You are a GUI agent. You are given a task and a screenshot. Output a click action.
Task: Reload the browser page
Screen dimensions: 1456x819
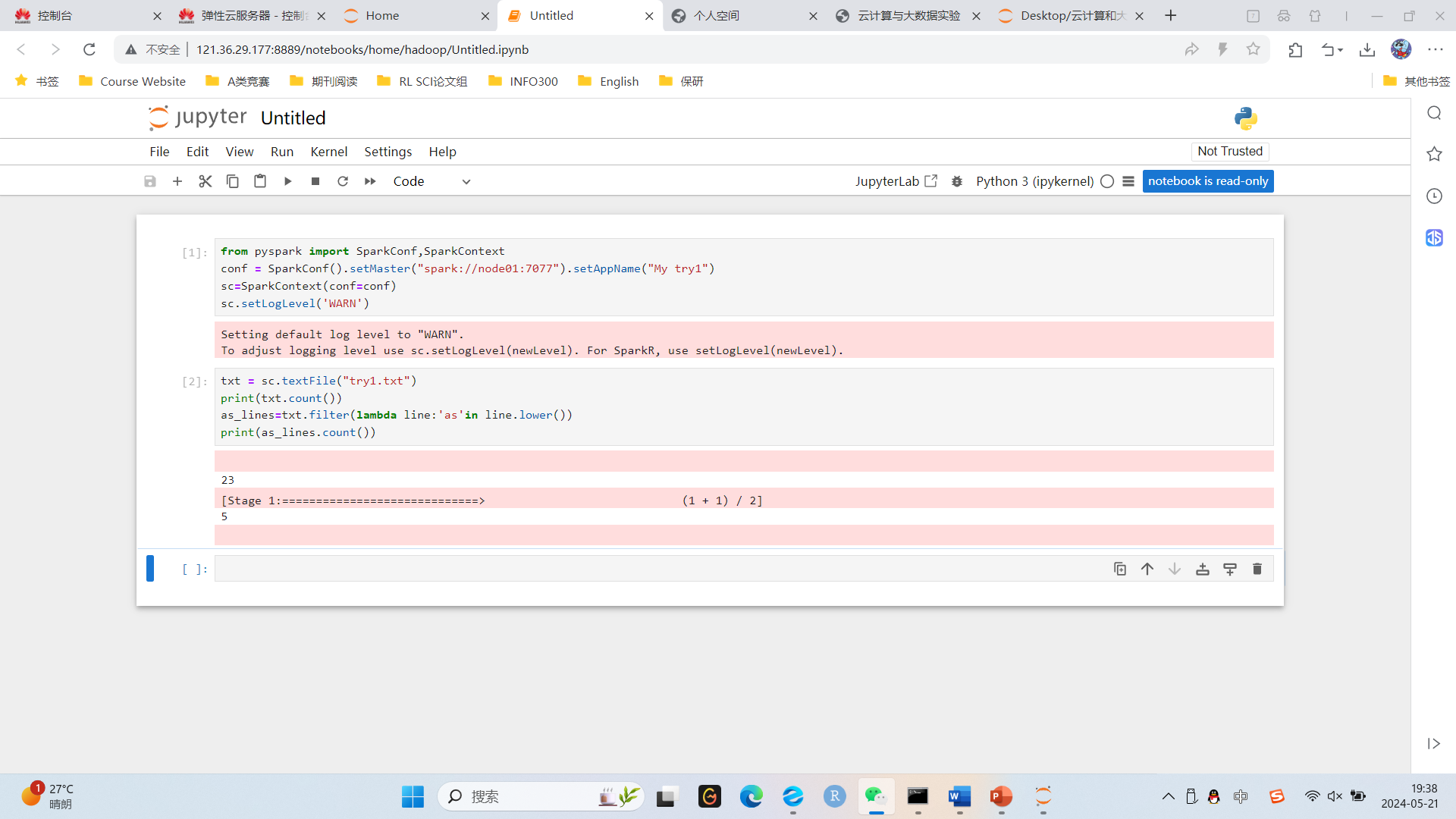pos(89,49)
